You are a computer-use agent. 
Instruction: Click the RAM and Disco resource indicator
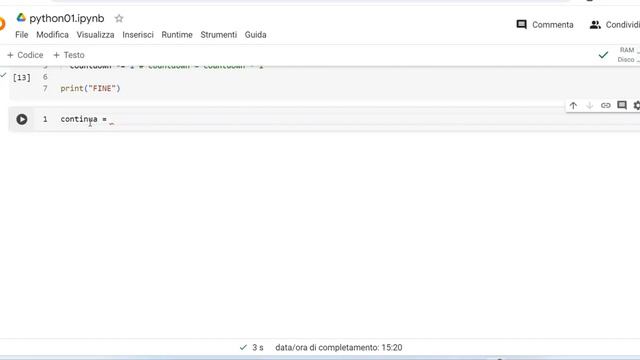point(629,55)
